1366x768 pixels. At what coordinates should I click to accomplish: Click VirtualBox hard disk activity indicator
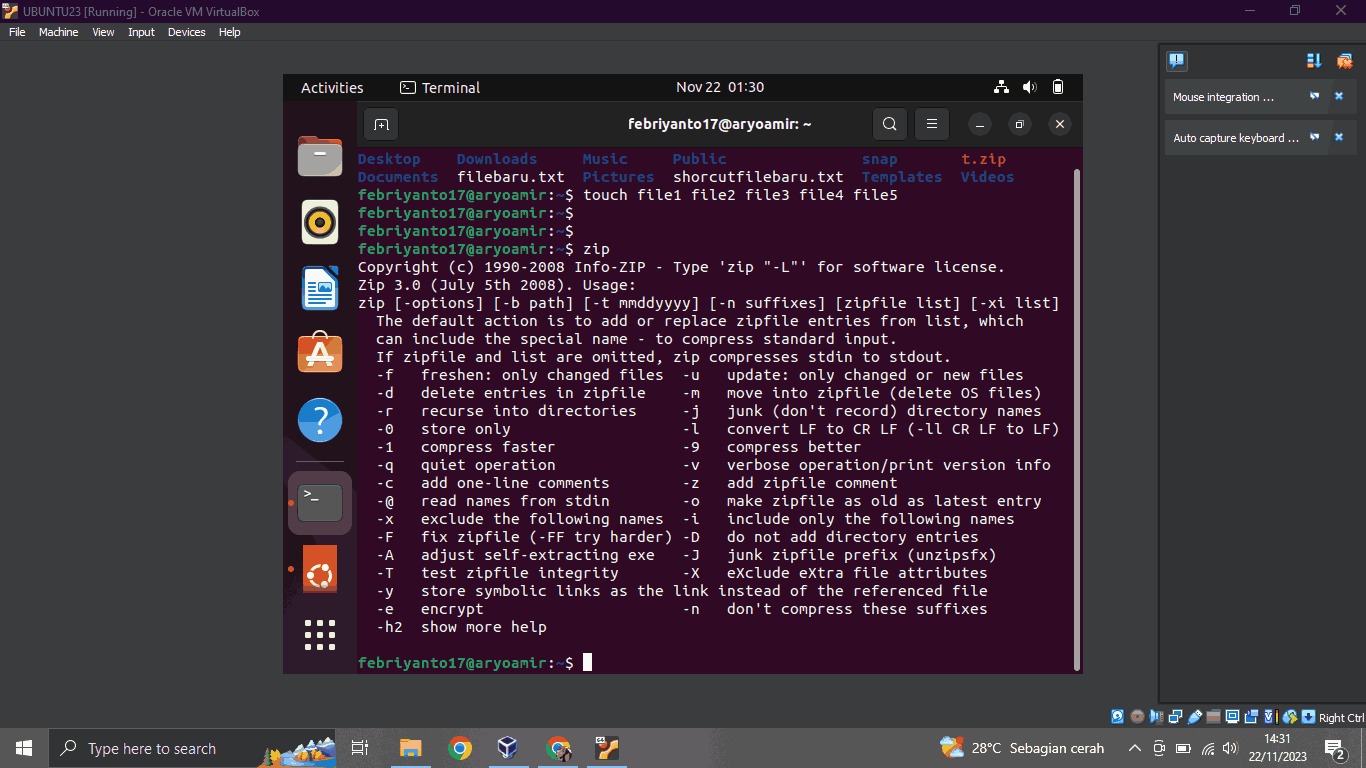tap(1117, 717)
